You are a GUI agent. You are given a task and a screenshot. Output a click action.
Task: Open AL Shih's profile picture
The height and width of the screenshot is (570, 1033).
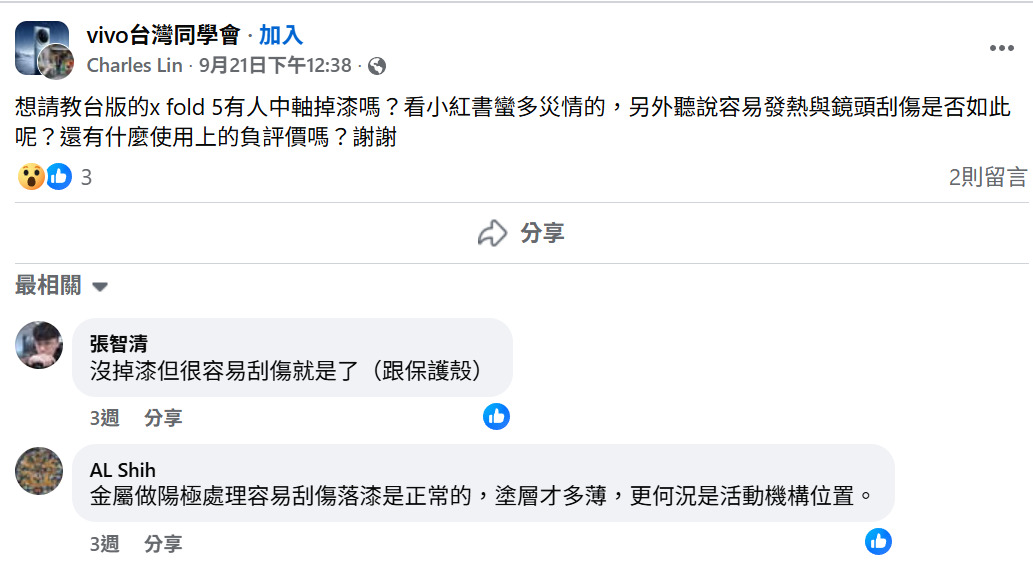40,470
